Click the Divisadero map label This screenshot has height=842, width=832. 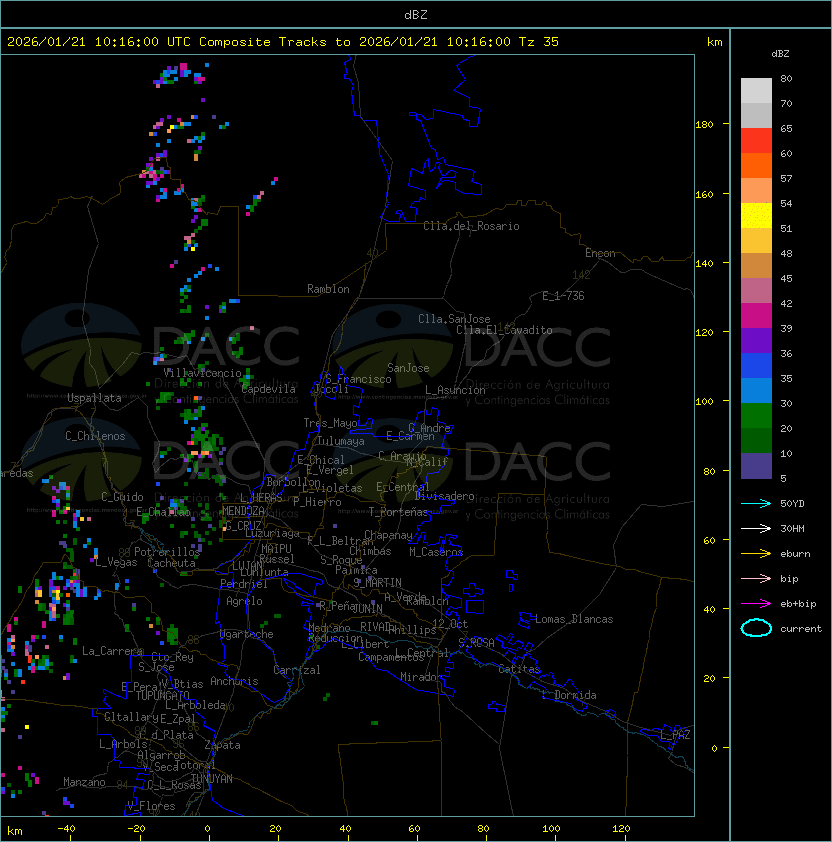tap(445, 496)
